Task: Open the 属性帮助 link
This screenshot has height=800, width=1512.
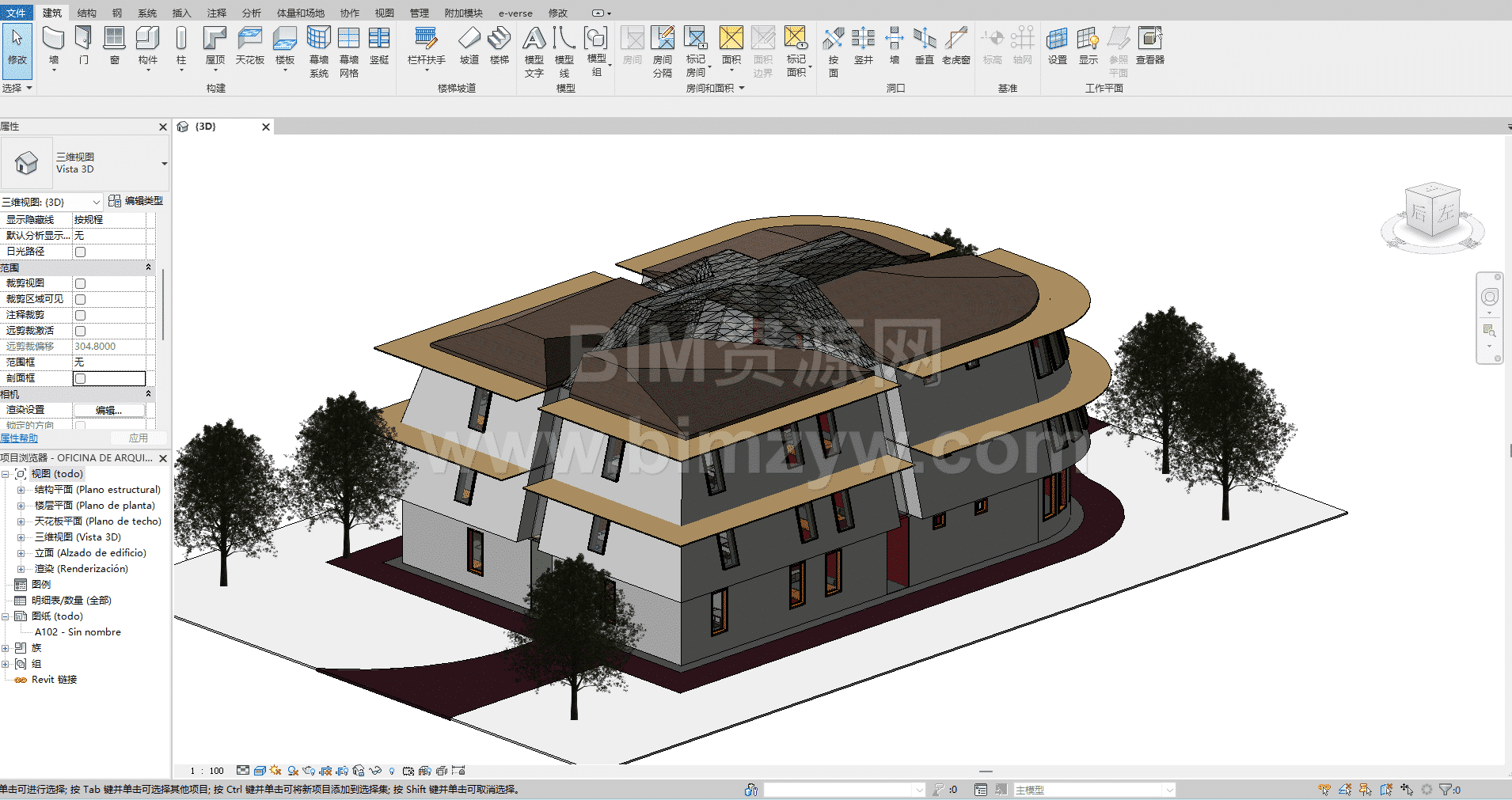Action: [19, 438]
